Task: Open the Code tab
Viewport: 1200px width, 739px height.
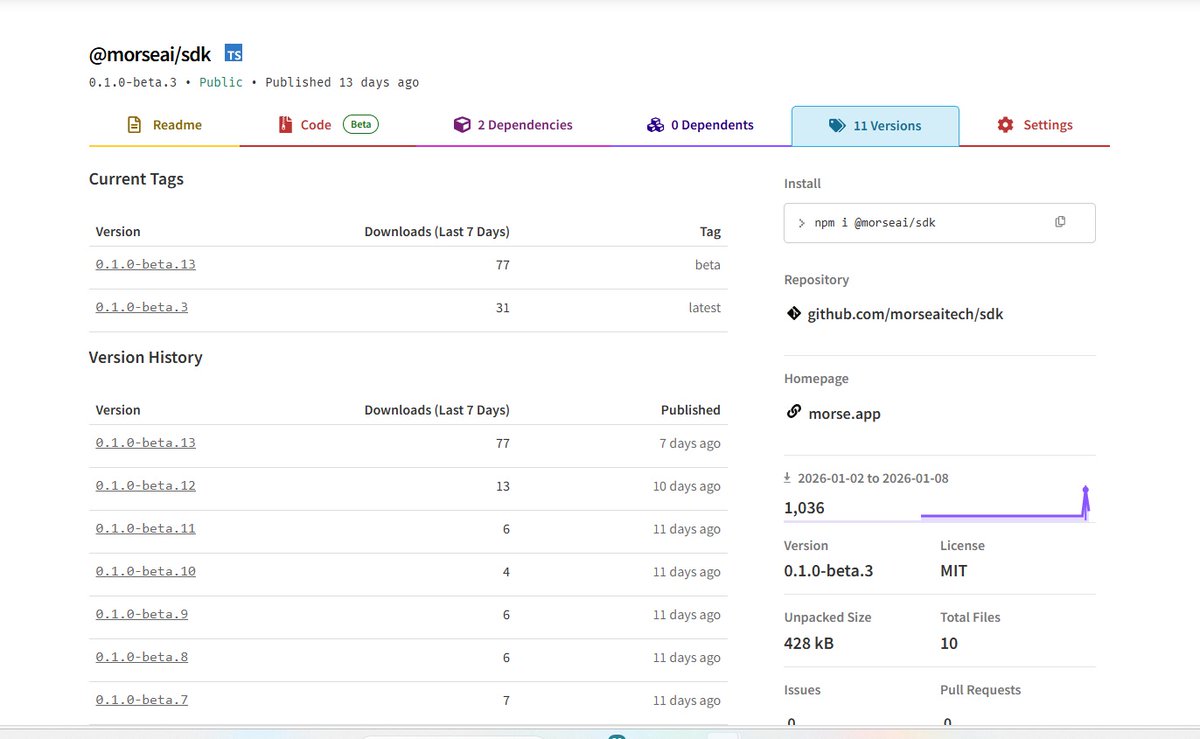Action: [317, 124]
